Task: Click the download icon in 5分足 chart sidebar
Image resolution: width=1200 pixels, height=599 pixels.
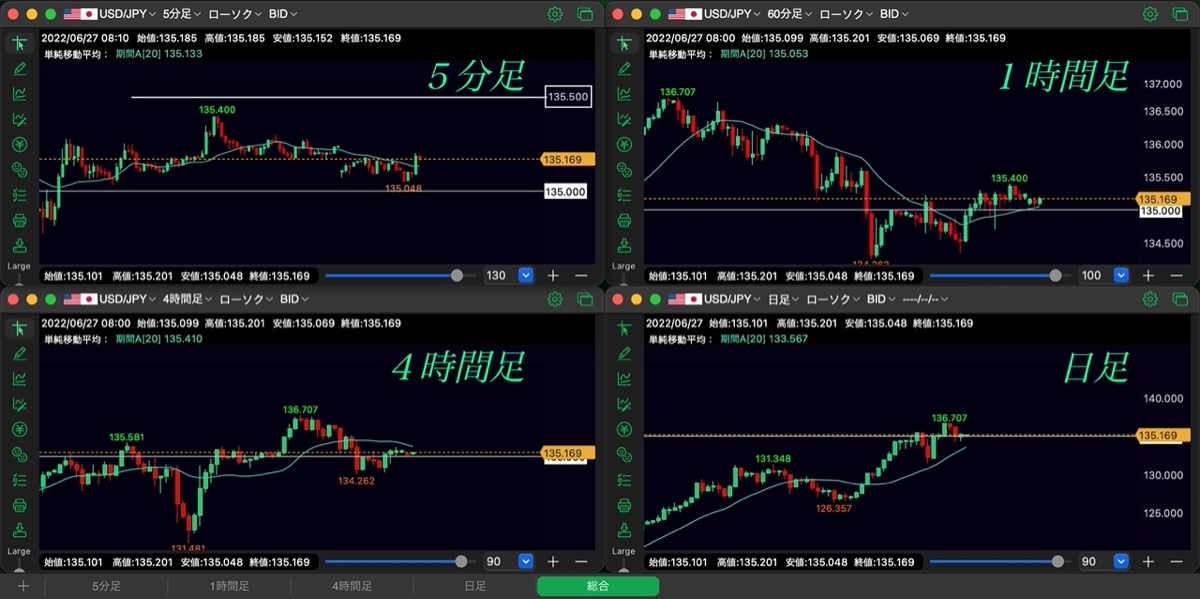Action: coord(19,245)
